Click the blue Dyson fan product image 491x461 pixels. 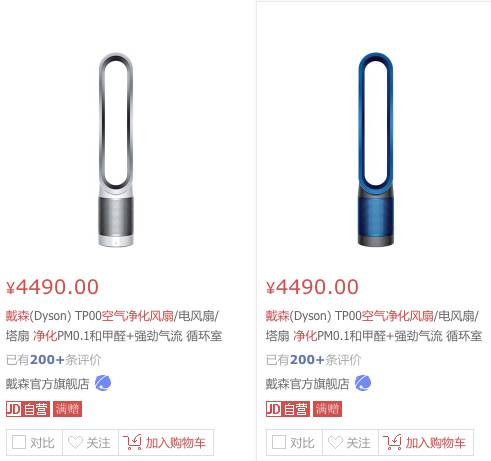tap(375, 150)
